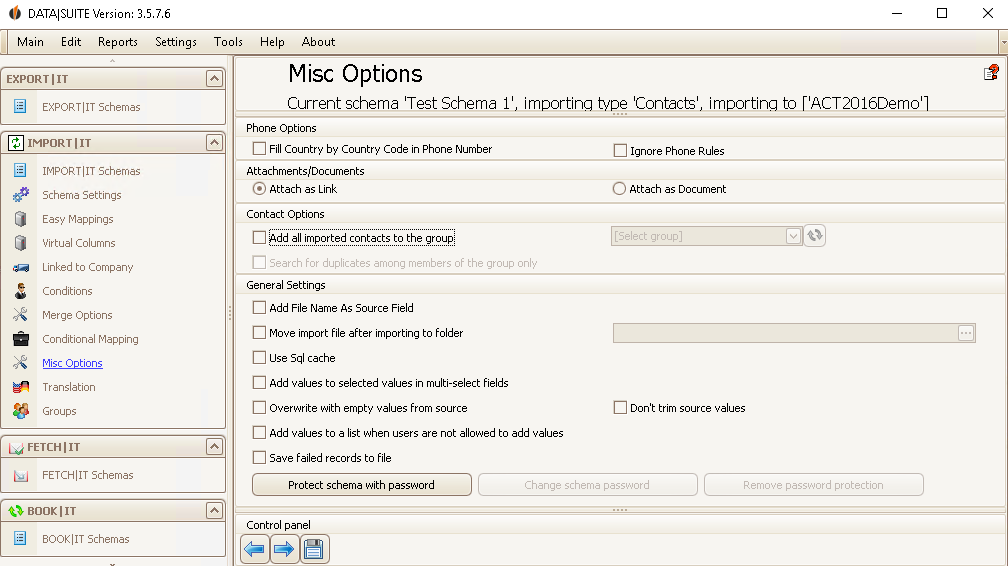This screenshot has width=1008, height=566.
Task: Click the help icon in top-right corner
Action: coord(991,72)
